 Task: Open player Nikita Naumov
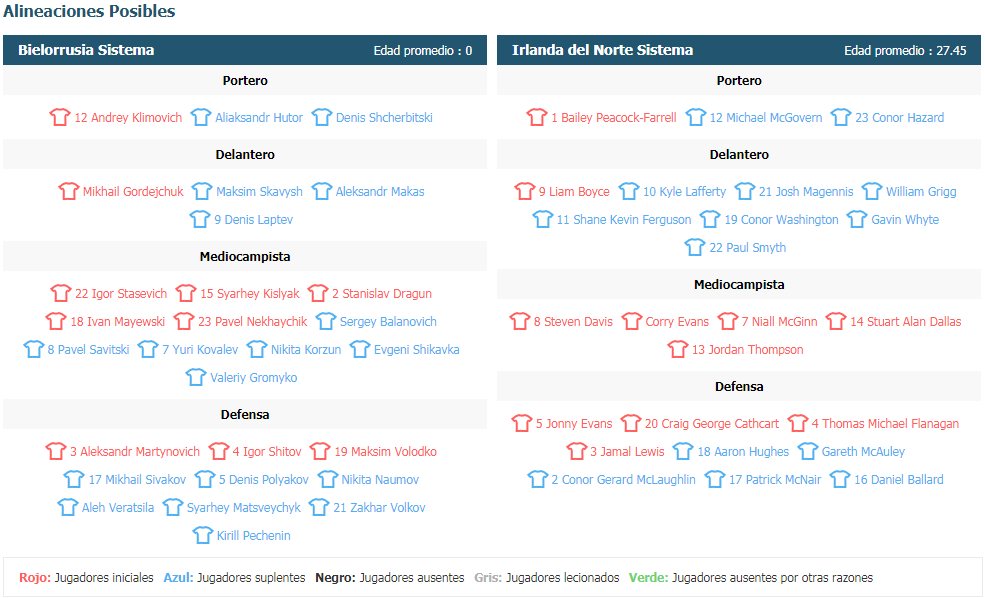(x=380, y=479)
